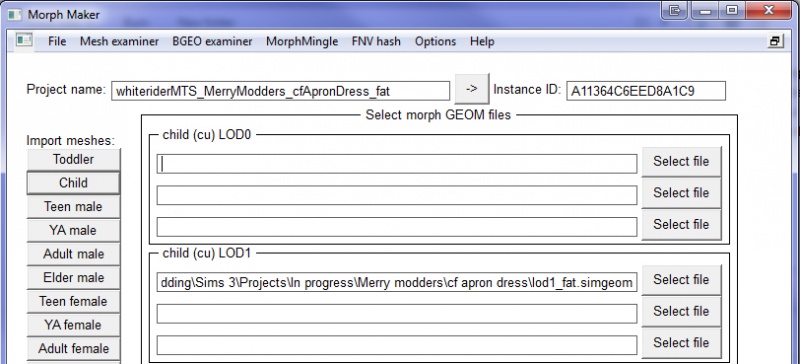Viewport: 800px width, 364px height.
Task: Click the lod1_fat.simgeom path field in LOD1
Action: coord(397,282)
